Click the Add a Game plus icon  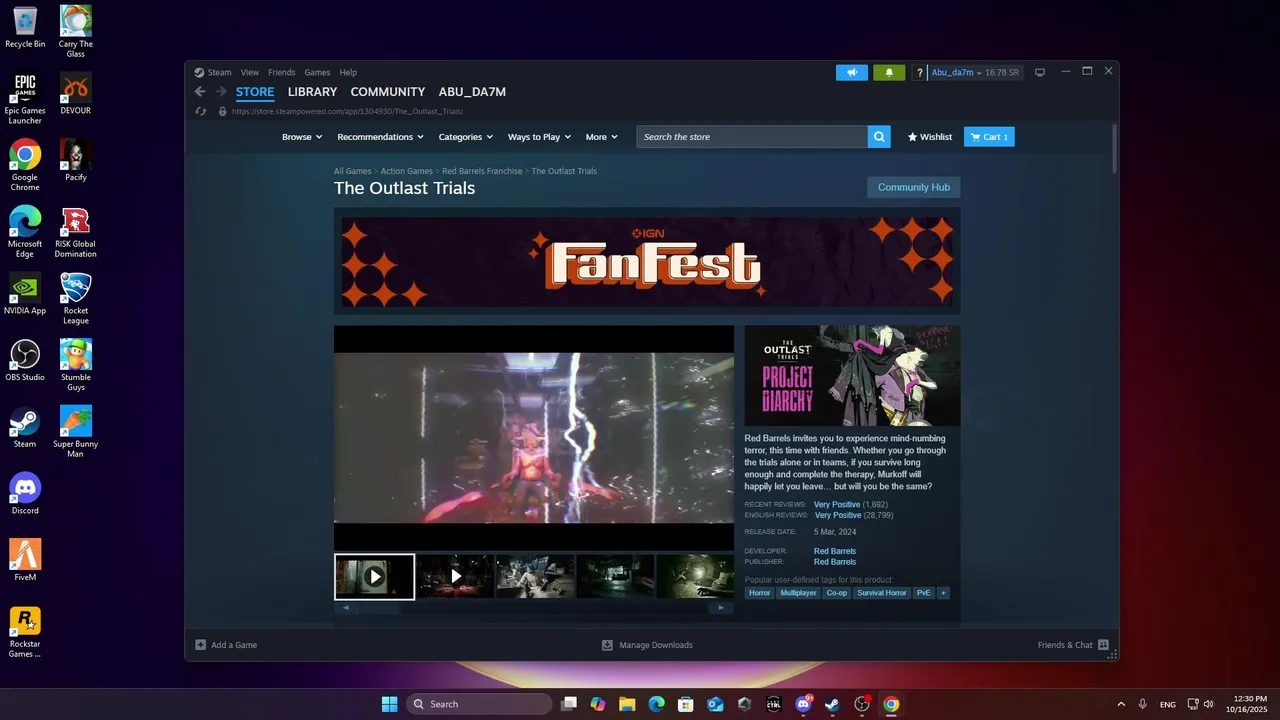[x=200, y=645]
